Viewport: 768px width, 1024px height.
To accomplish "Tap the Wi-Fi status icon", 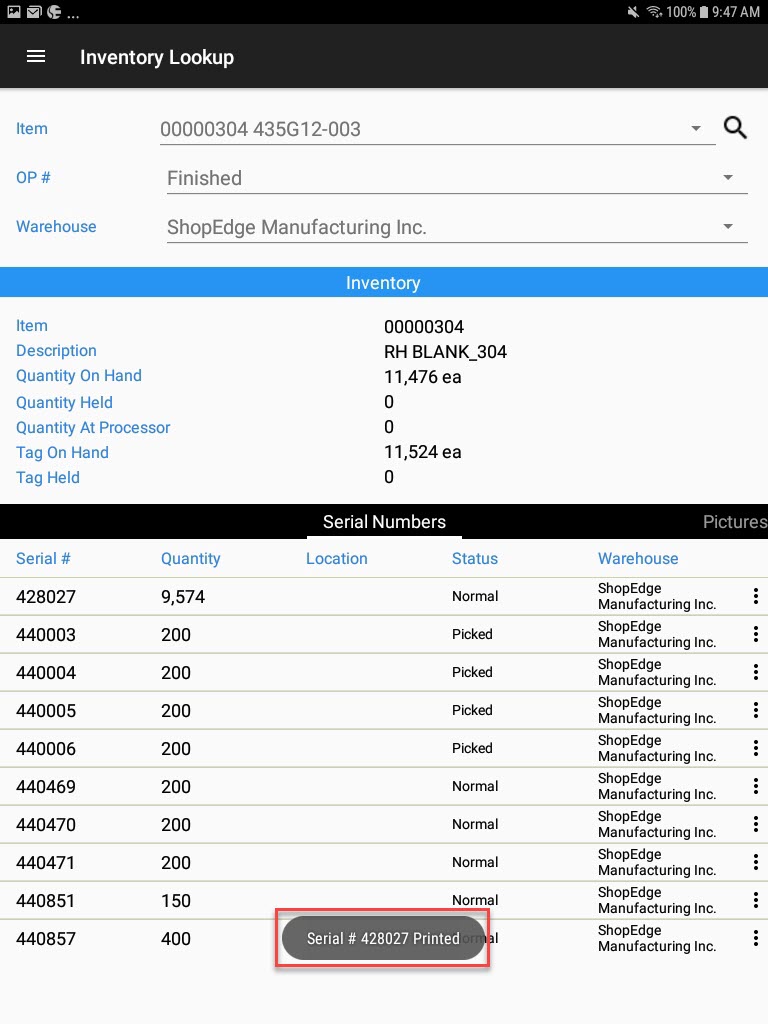I will pos(654,12).
